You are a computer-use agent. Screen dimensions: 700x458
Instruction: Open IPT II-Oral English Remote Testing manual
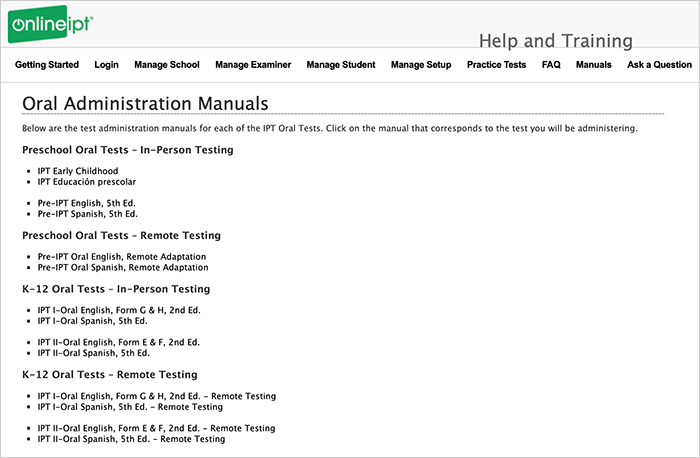(156, 428)
